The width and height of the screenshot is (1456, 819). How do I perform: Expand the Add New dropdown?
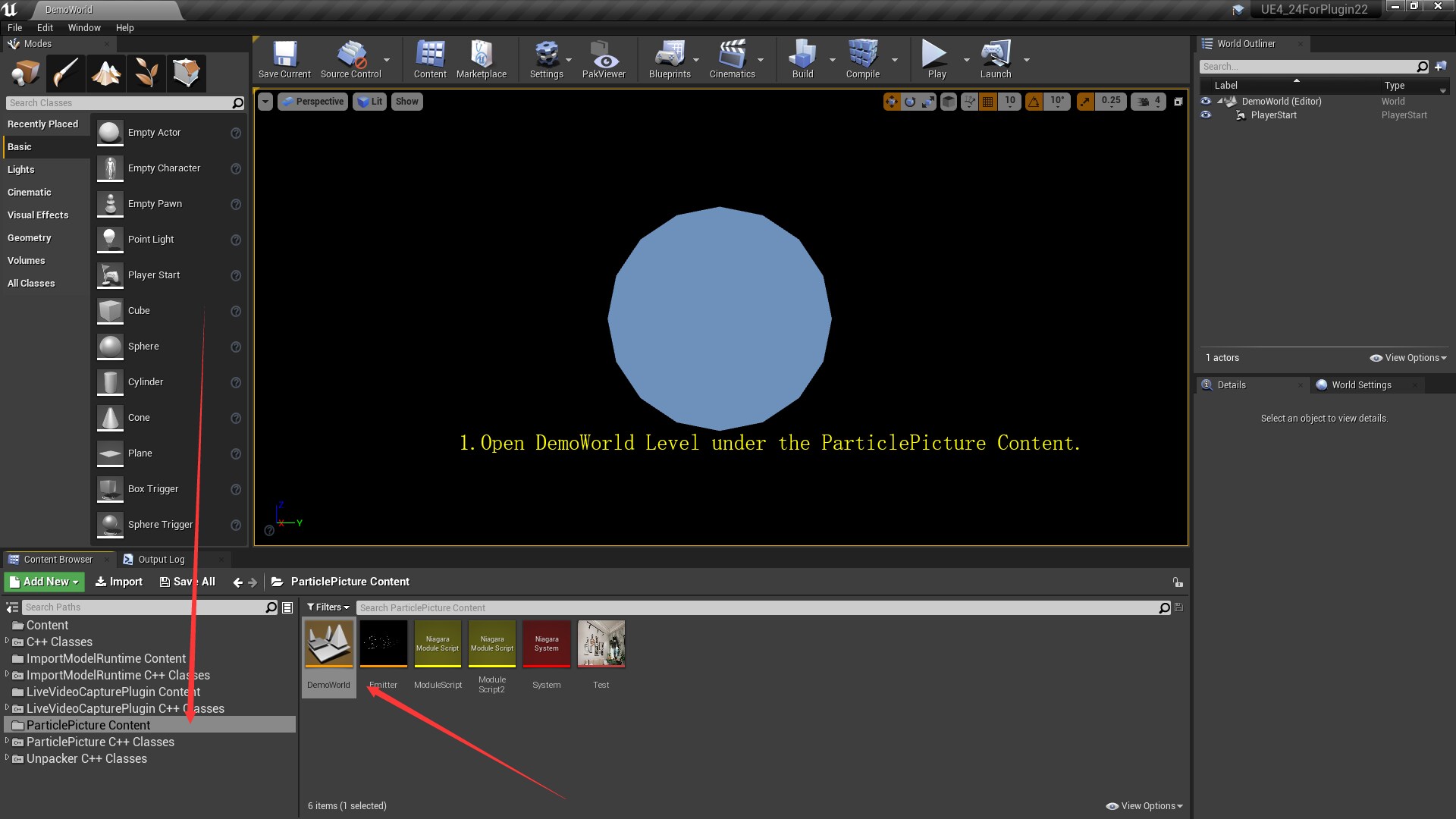pyautogui.click(x=45, y=582)
